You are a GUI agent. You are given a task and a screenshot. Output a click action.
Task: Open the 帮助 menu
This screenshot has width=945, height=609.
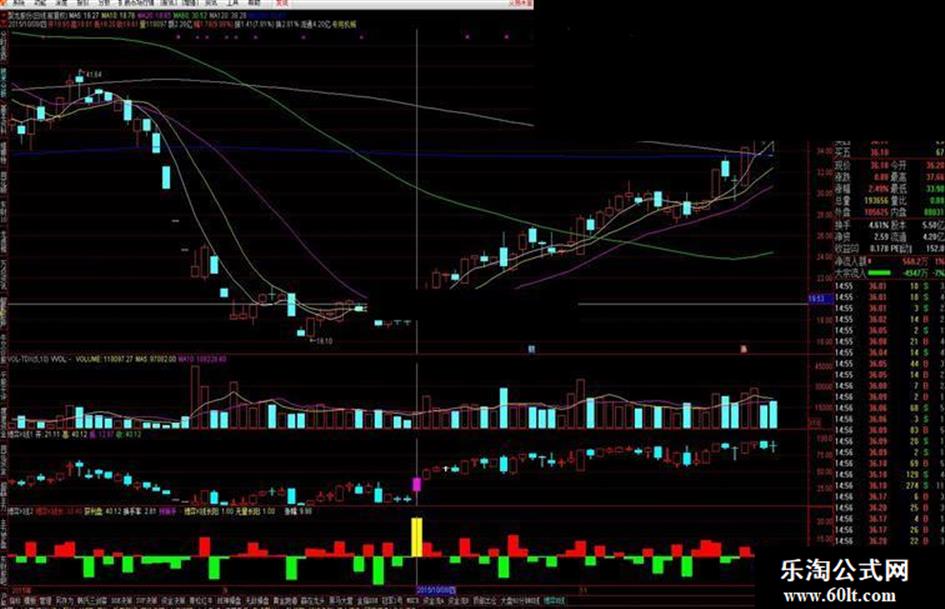(254, 4)
